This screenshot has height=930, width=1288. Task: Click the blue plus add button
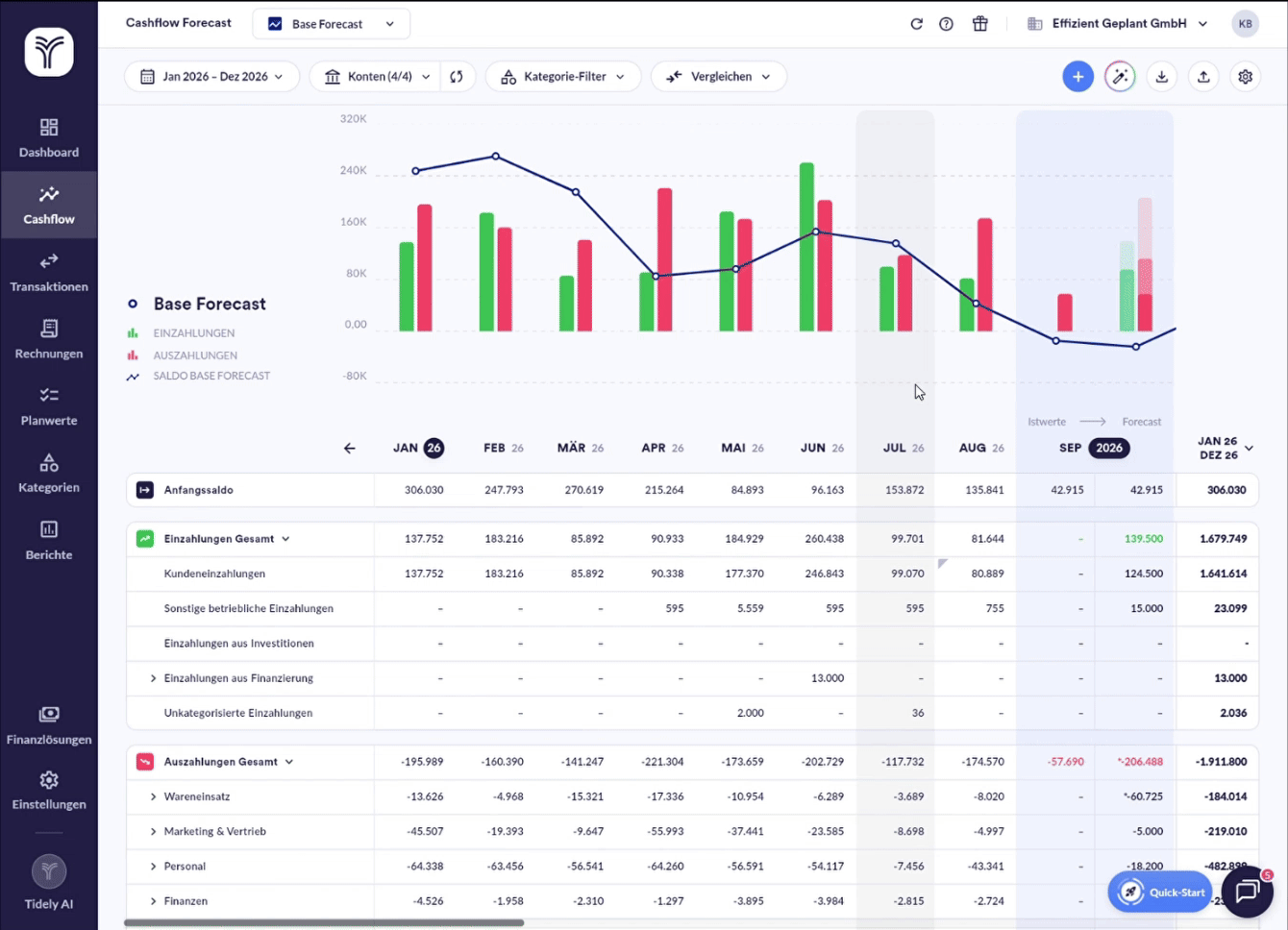(1078, 77)
